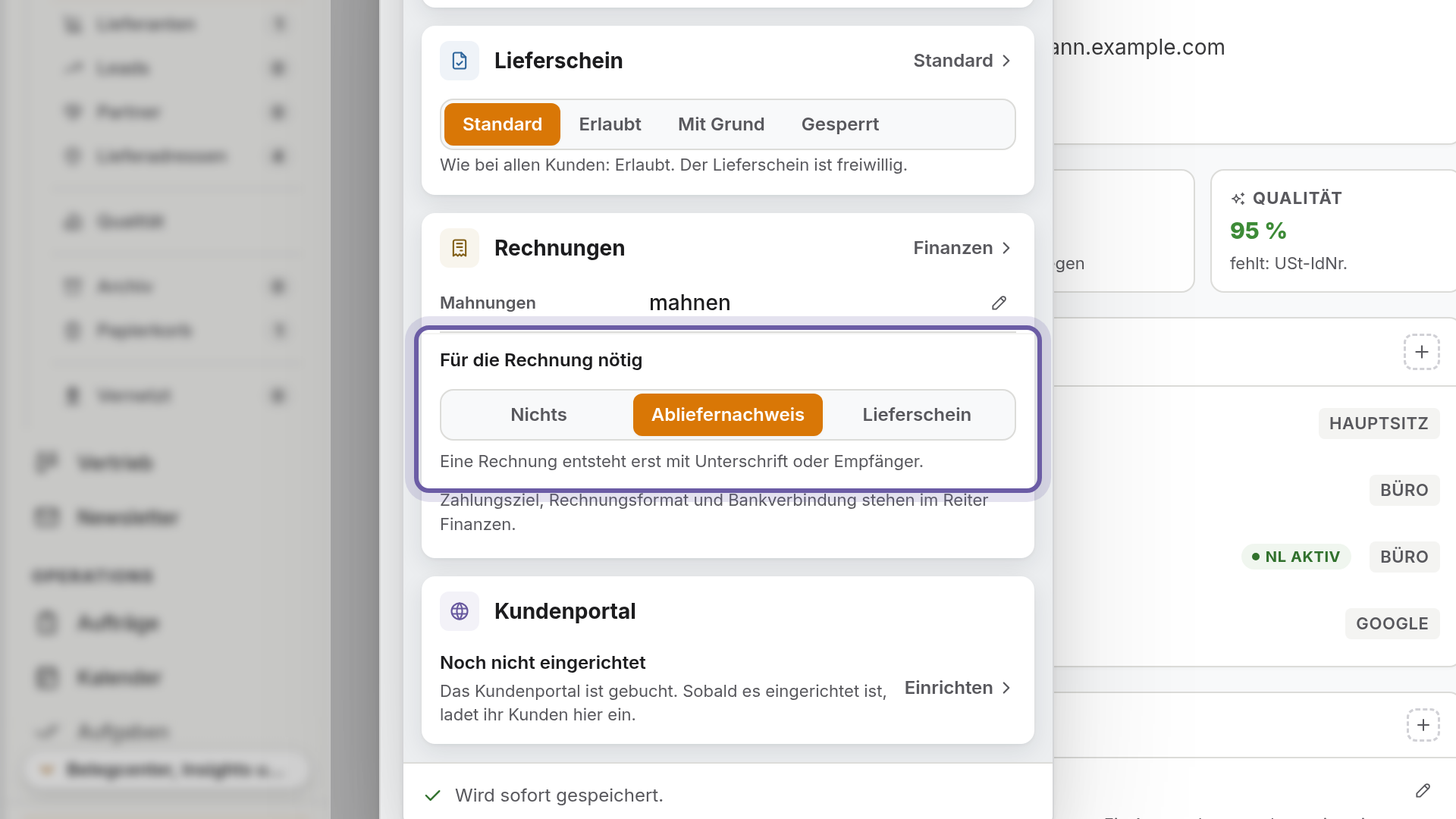Viewport: 1456px width, 819px height.
Task: Click the 95 % quality value
Action: coord(1258,231)
